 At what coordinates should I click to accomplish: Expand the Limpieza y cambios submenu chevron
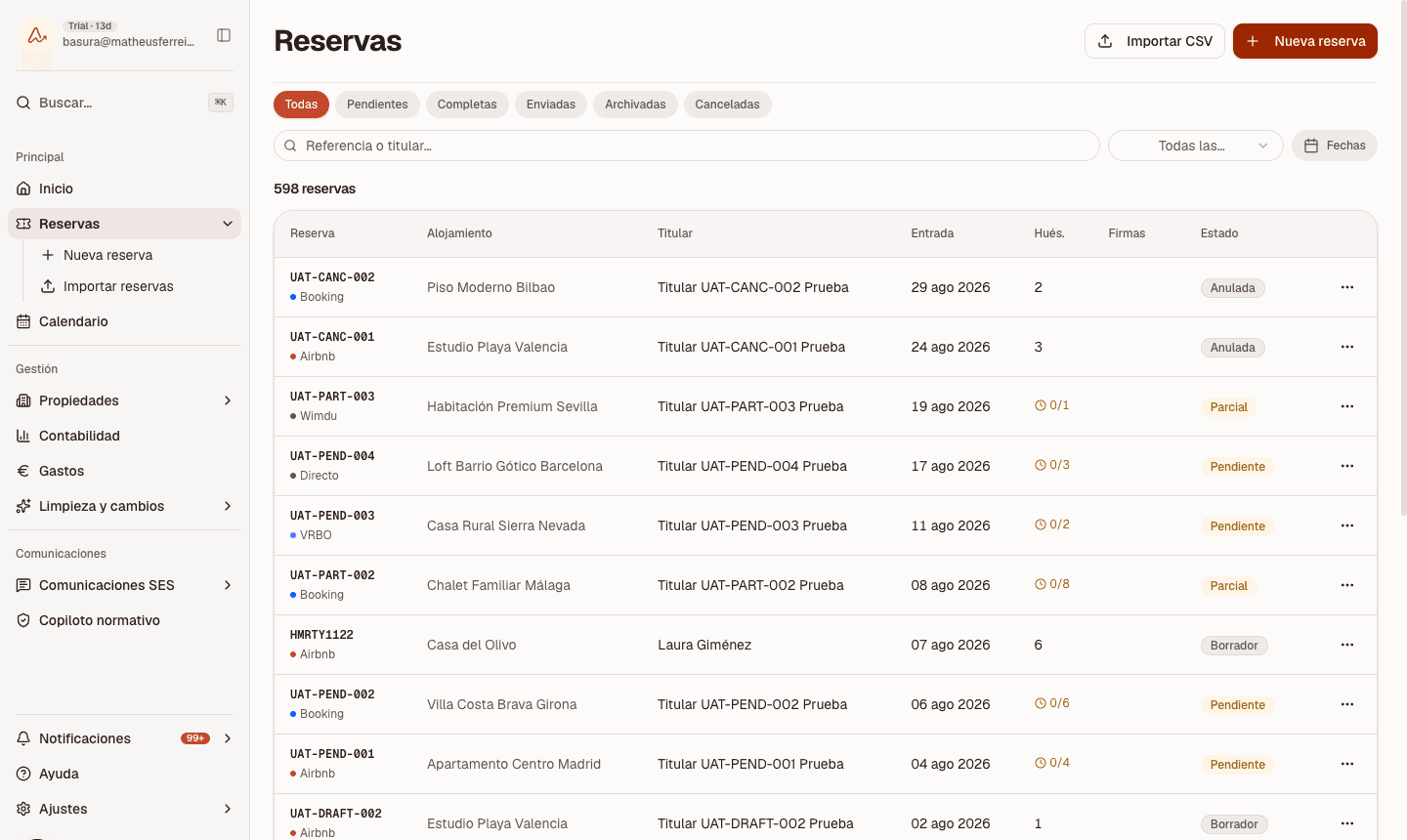228,506
